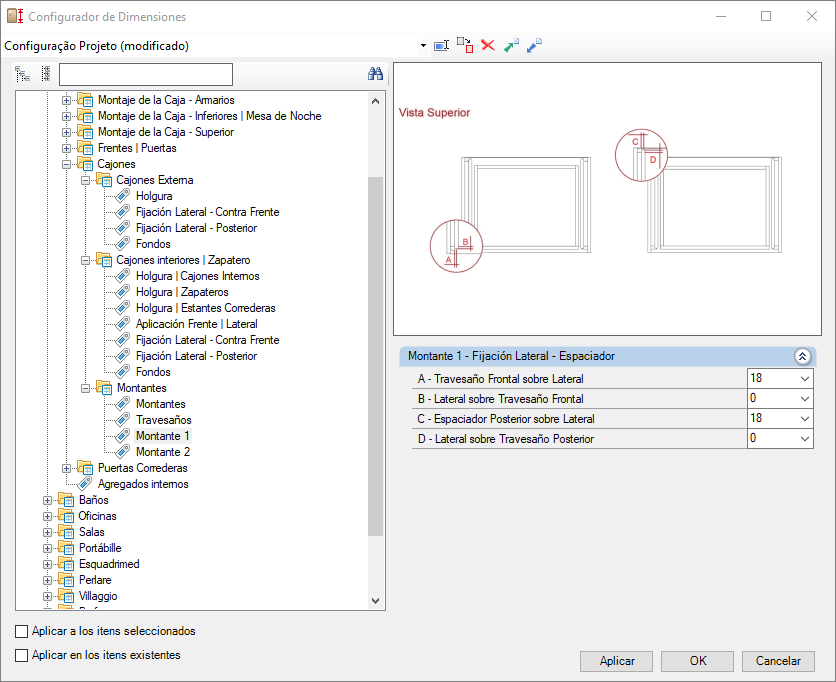Viewport: 836px width, 682px height.
Task: Select the Agregados internos item
Action: pyautogui.click(x=143, y=484)
